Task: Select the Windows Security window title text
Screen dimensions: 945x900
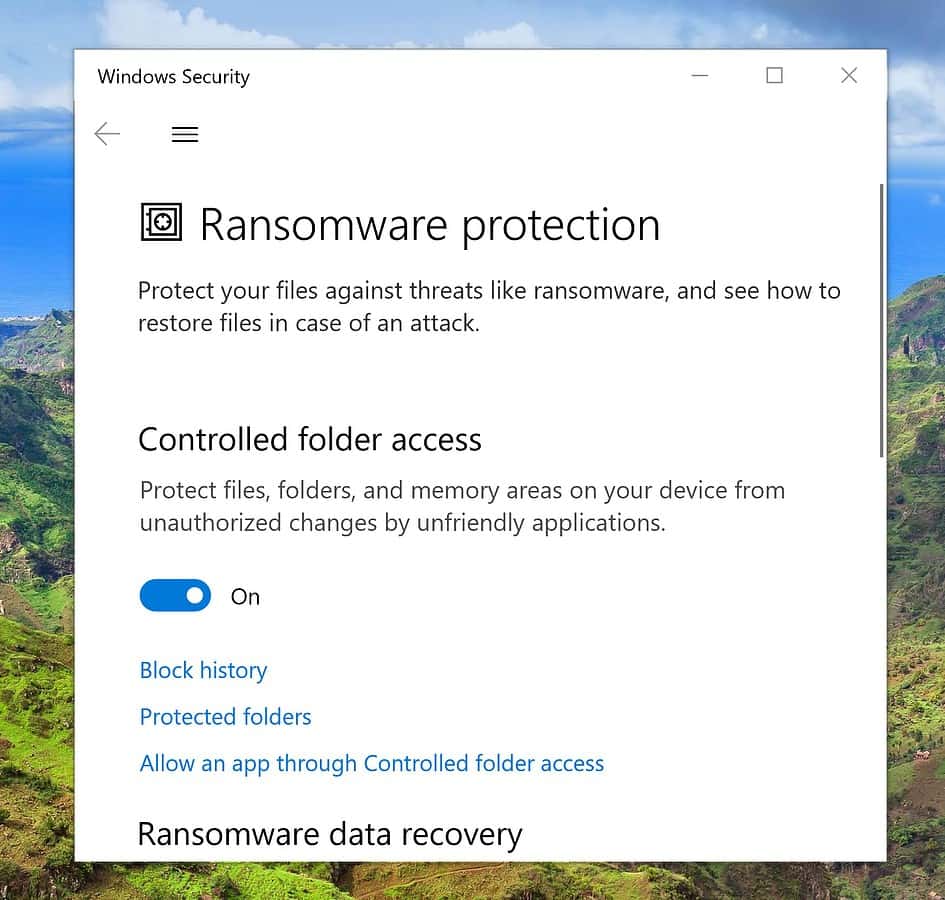Action: point(172,77)
